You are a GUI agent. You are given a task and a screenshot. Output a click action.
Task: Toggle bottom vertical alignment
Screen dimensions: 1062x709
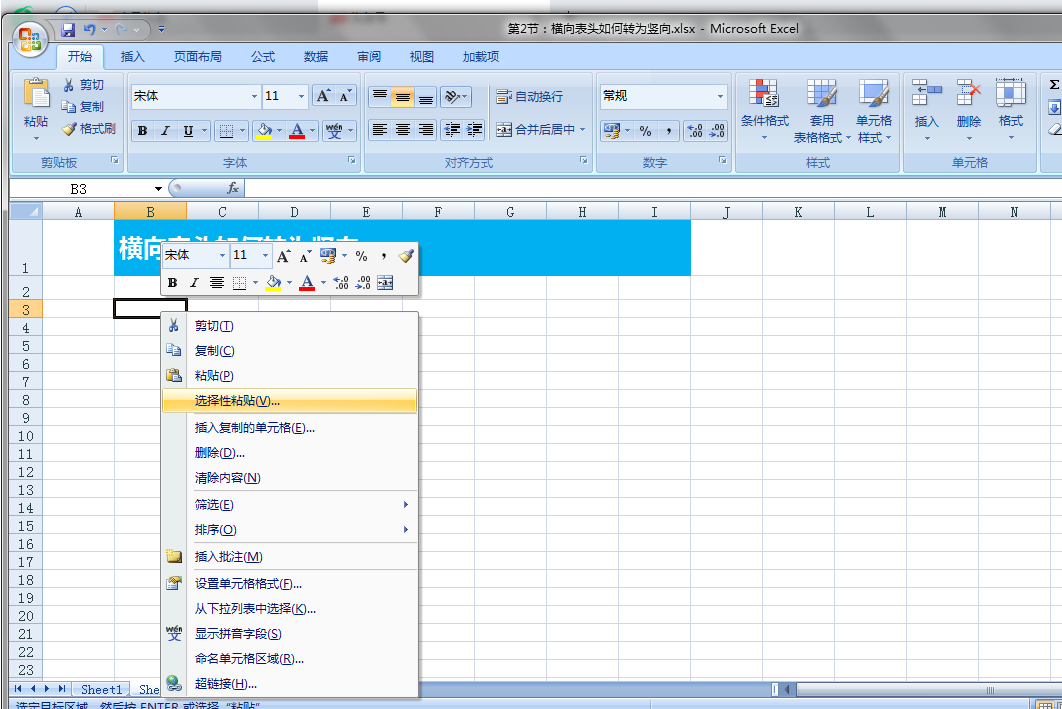click(425, 97)
